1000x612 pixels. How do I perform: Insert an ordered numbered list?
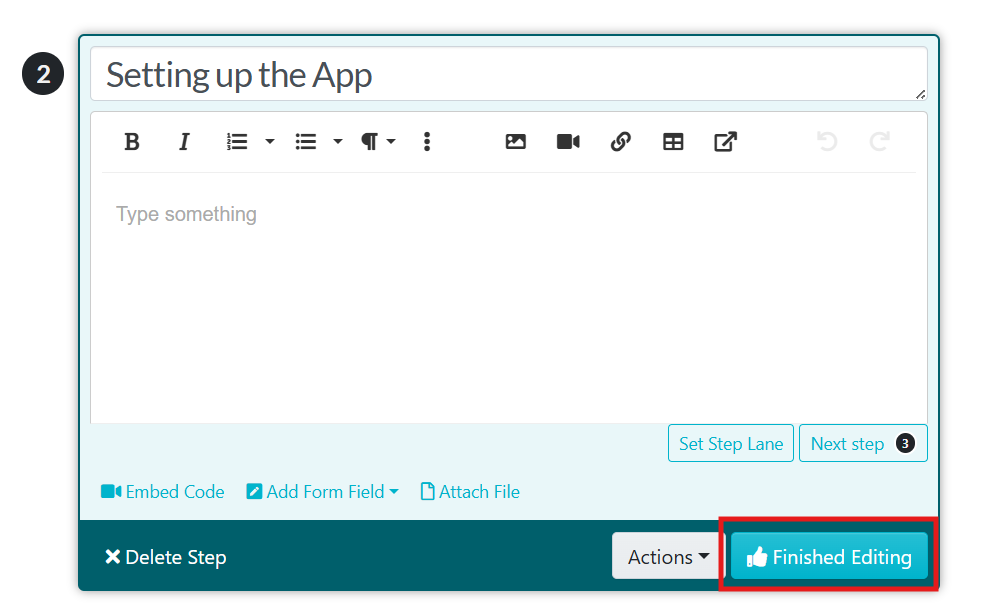coord(237,142)
